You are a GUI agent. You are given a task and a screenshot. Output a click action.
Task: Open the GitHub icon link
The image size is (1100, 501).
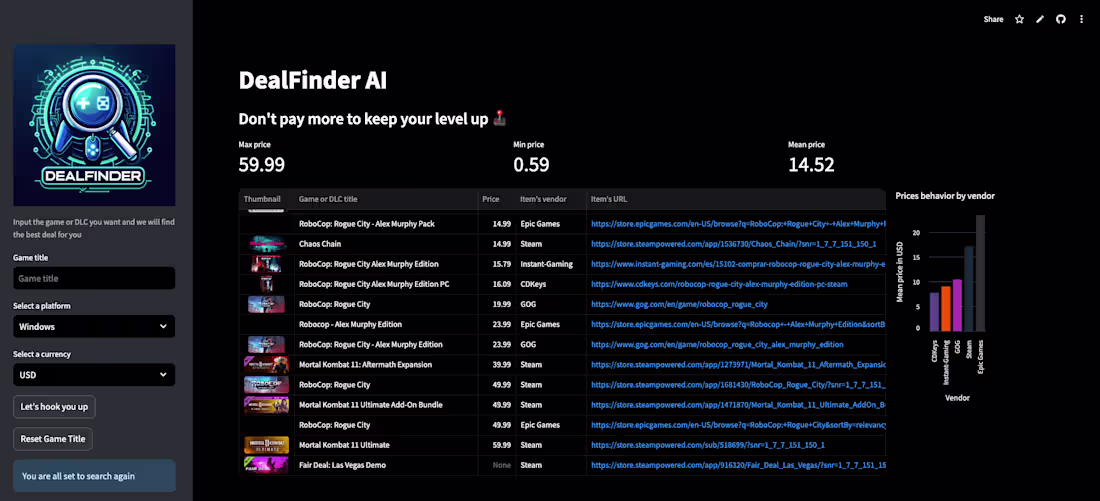click(x=1061, y=20)
